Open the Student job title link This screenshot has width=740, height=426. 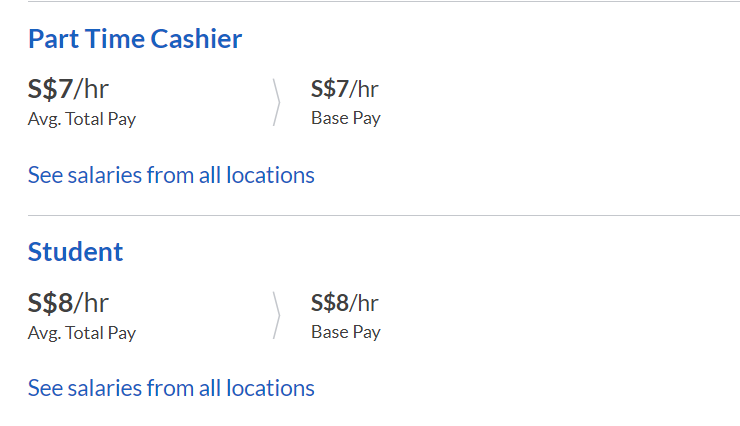[75, 252]
